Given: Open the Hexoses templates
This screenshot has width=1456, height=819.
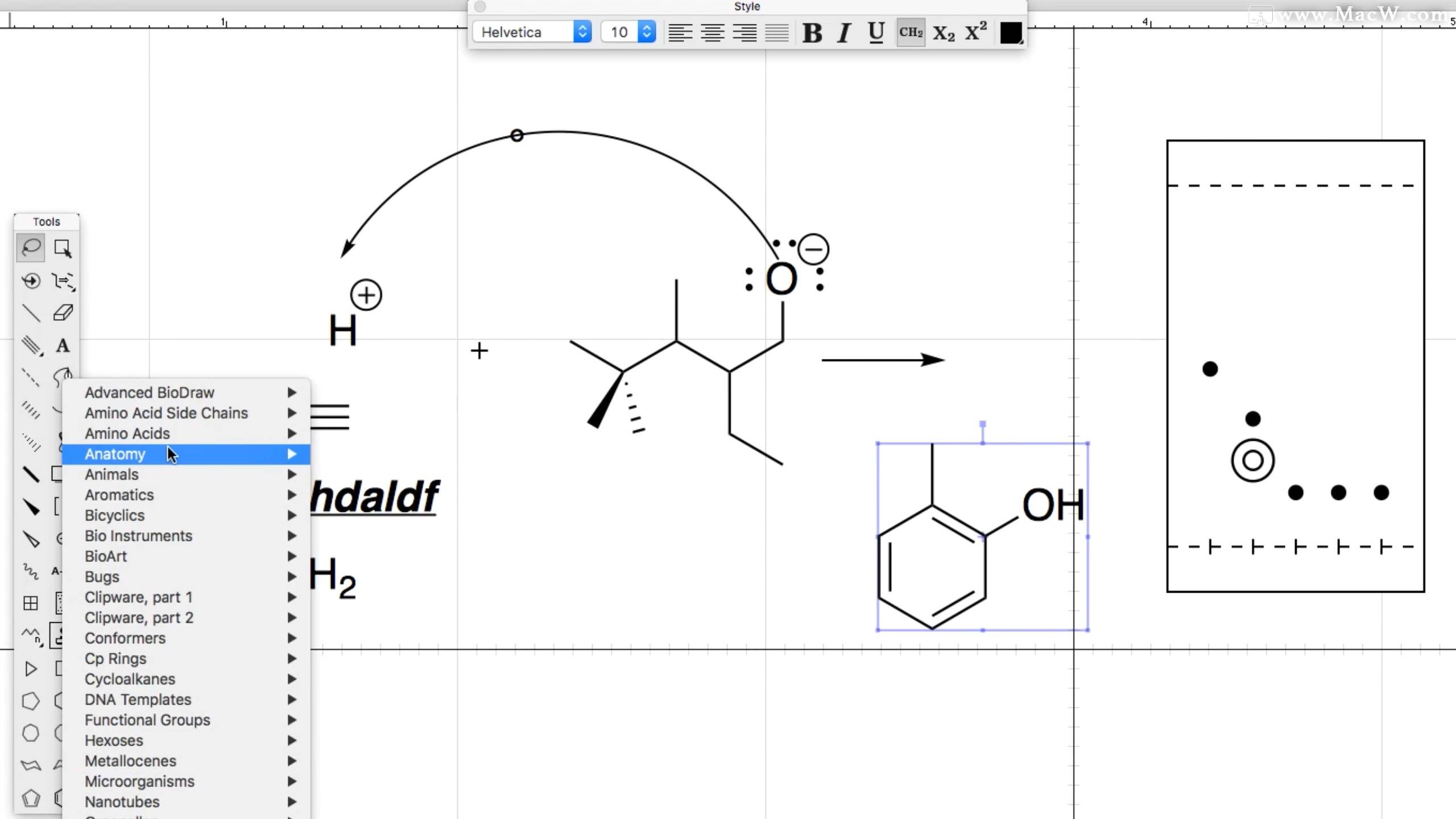Looking at the screenshot, I should pos(186,741).
